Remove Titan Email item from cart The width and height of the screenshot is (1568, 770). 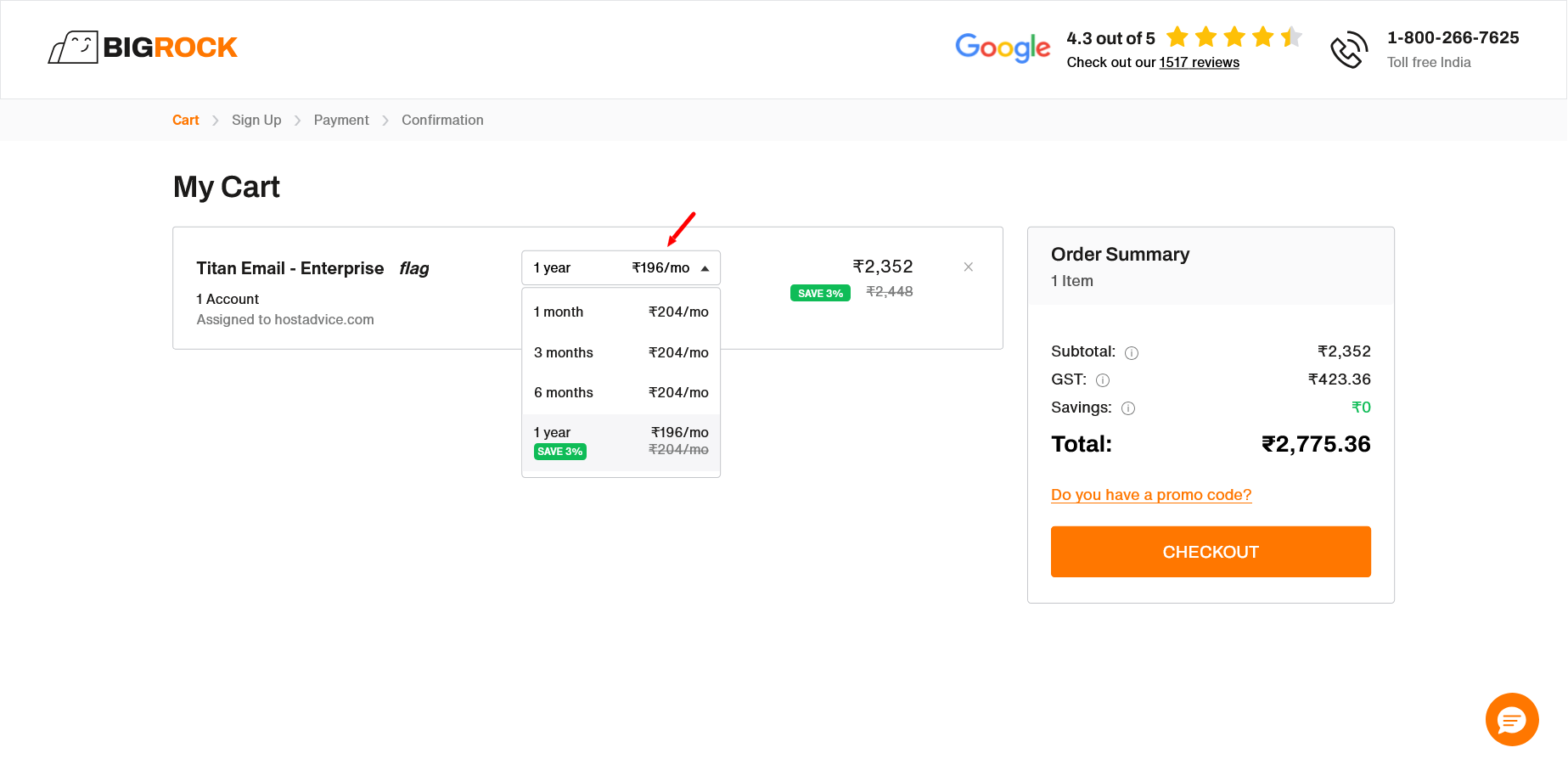968,267
